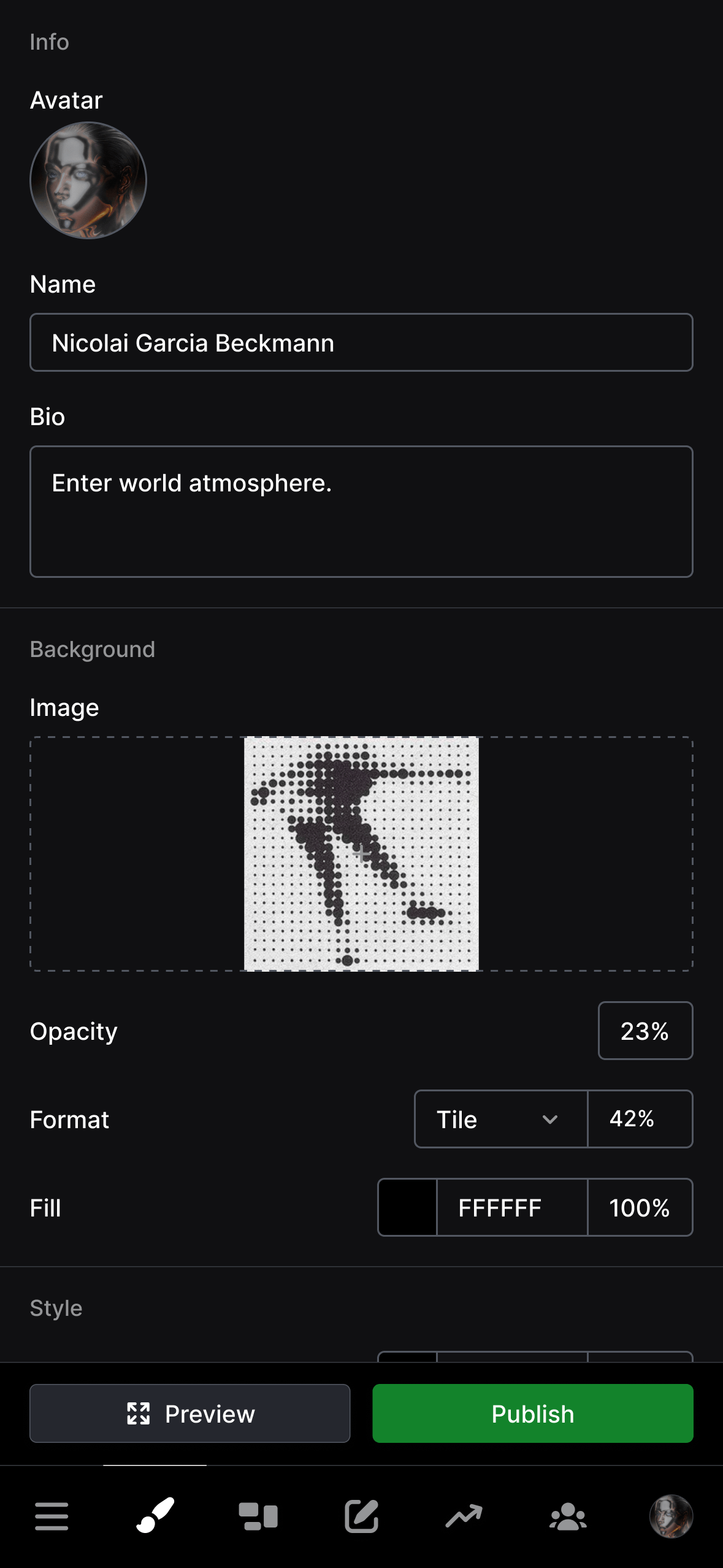Viewport: 723px width, 1568px height.
Task: Open the hamburger menu icon
Action: point(52,1515)
